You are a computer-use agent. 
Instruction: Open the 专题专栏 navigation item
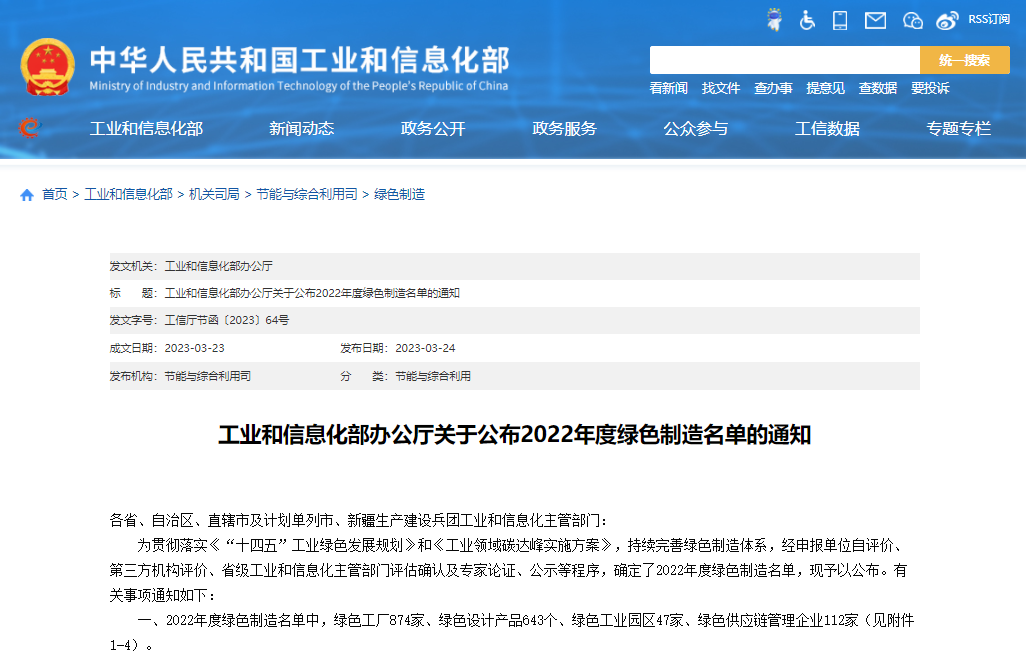click(958, 128)
